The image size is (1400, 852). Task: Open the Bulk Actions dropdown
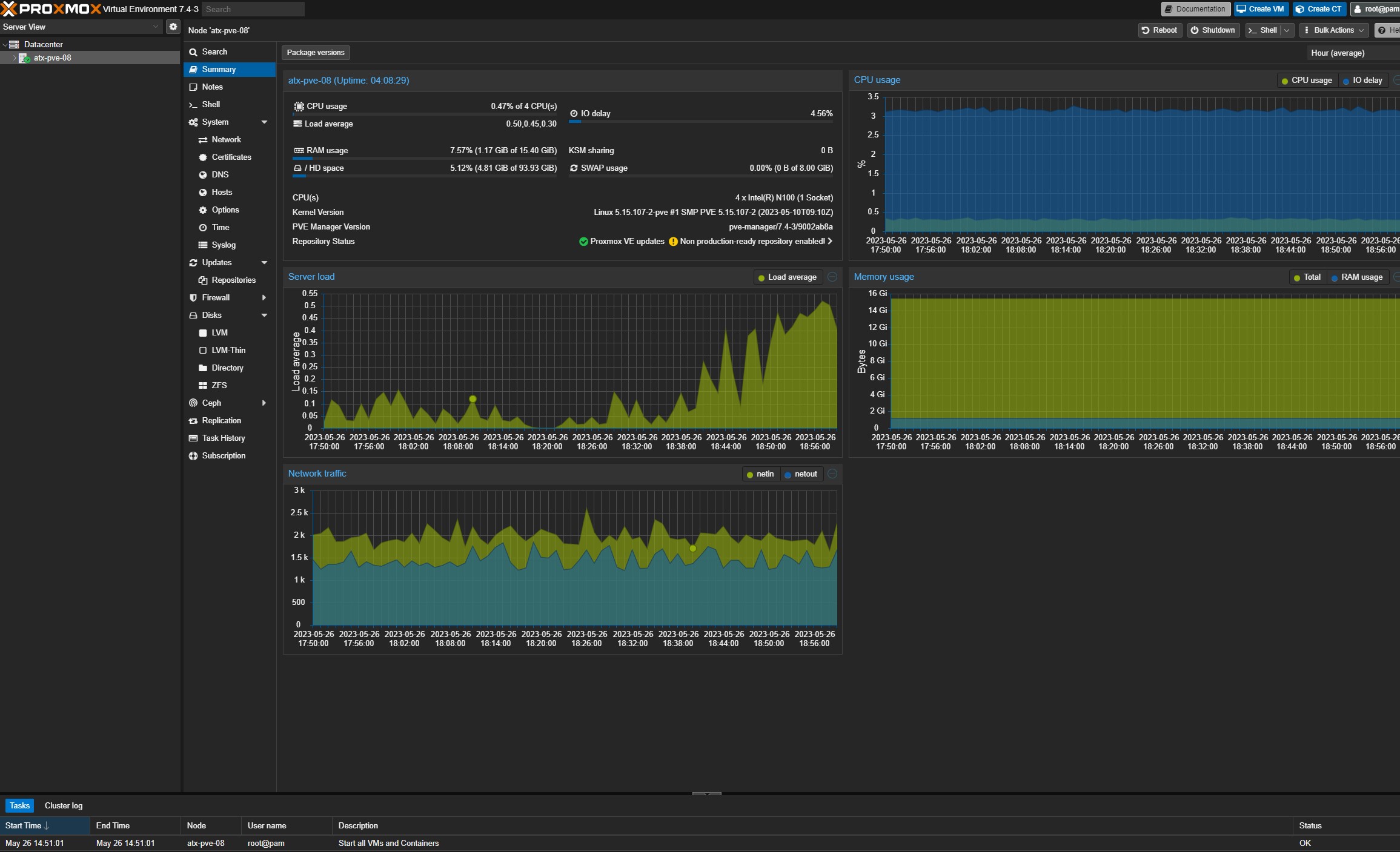tap(1334, 30)
